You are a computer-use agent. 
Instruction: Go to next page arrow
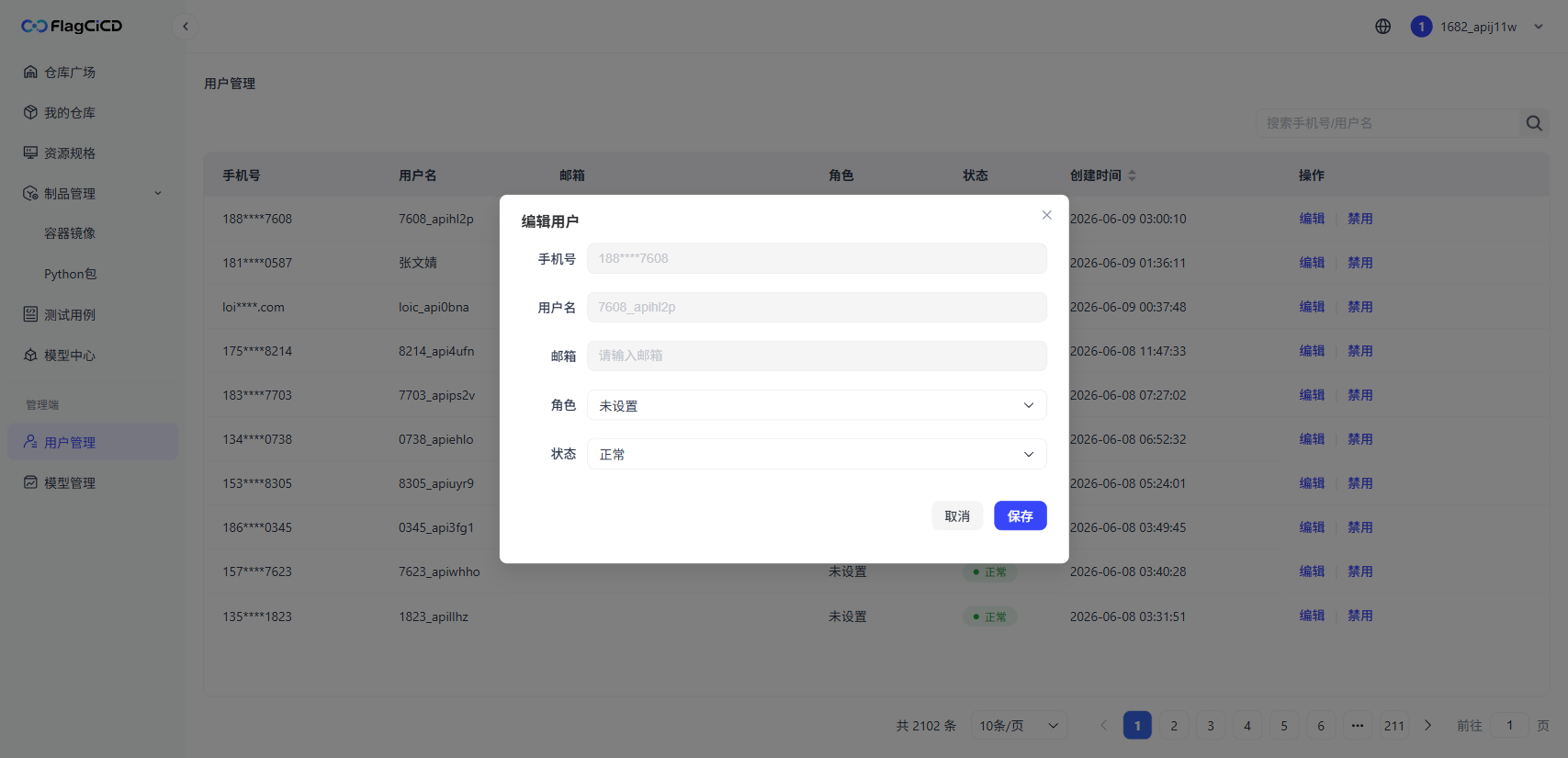point(1427,726)
